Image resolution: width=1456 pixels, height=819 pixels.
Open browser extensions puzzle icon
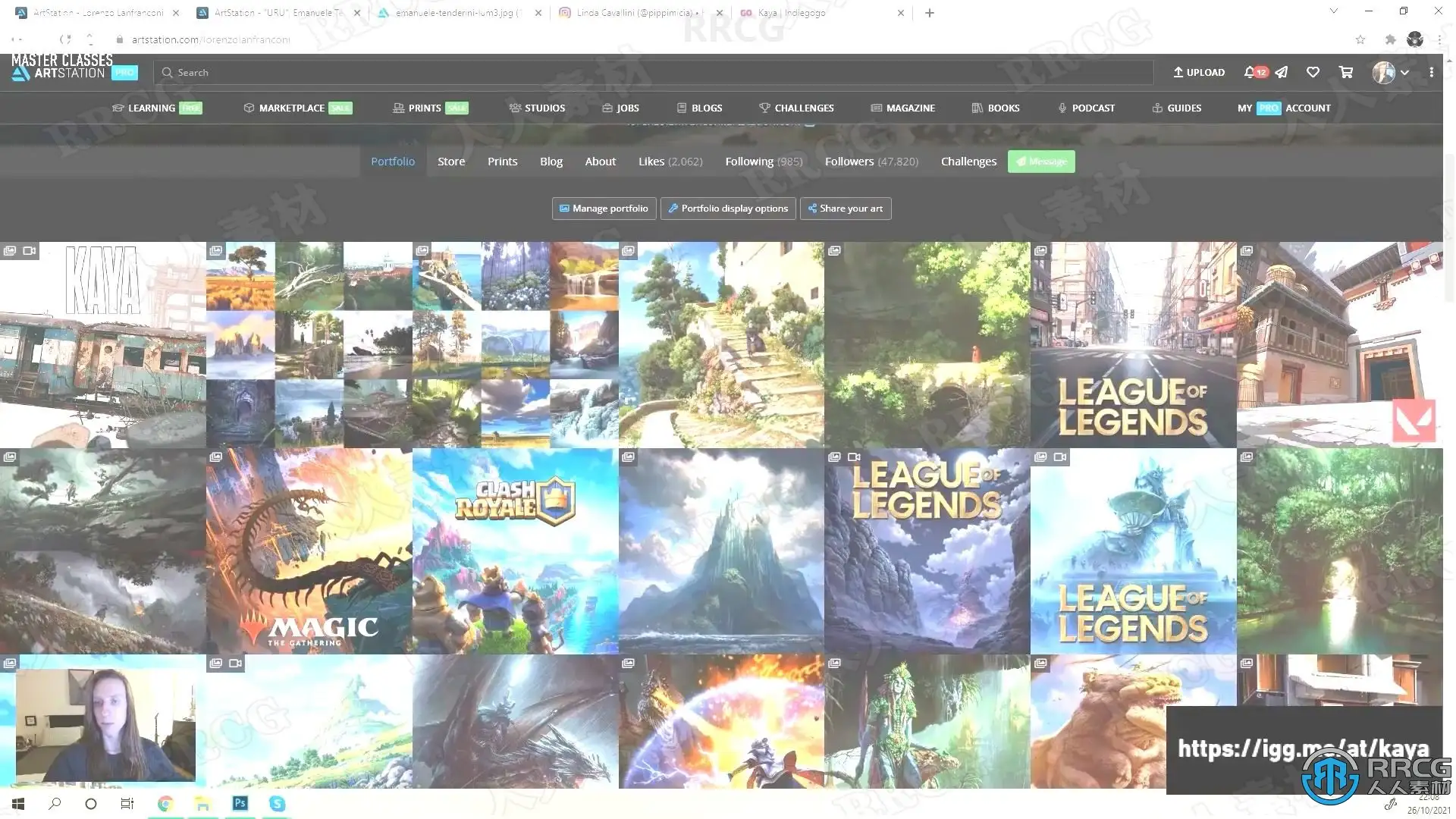coord(1390,39)
